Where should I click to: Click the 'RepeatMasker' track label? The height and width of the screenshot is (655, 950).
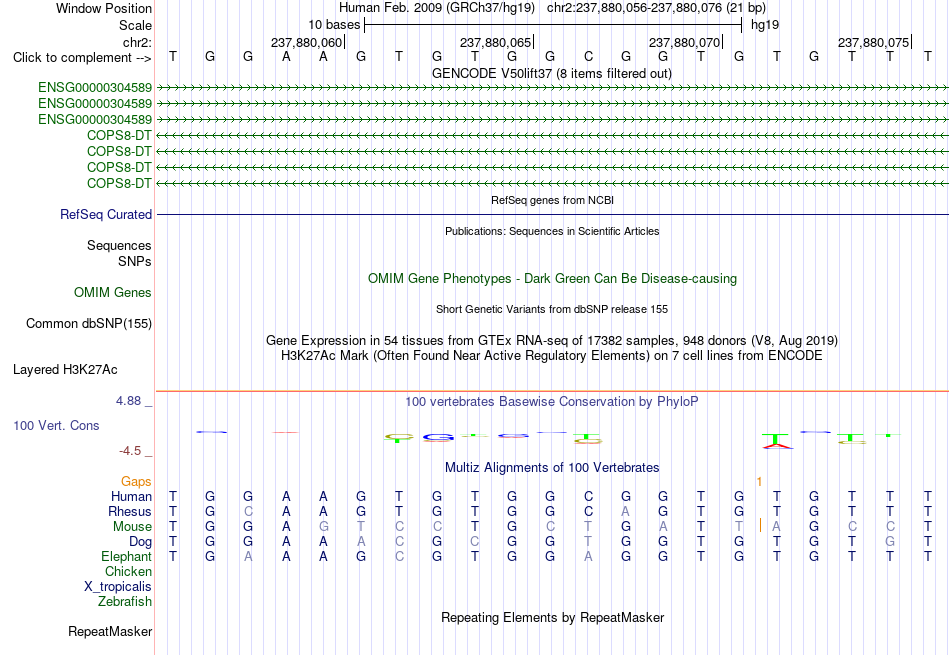(x=110, y=632)
